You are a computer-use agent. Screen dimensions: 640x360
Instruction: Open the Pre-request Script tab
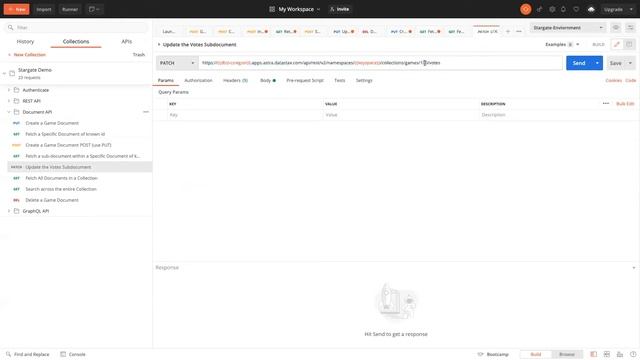pyautogui.click(x=305, y=80)
